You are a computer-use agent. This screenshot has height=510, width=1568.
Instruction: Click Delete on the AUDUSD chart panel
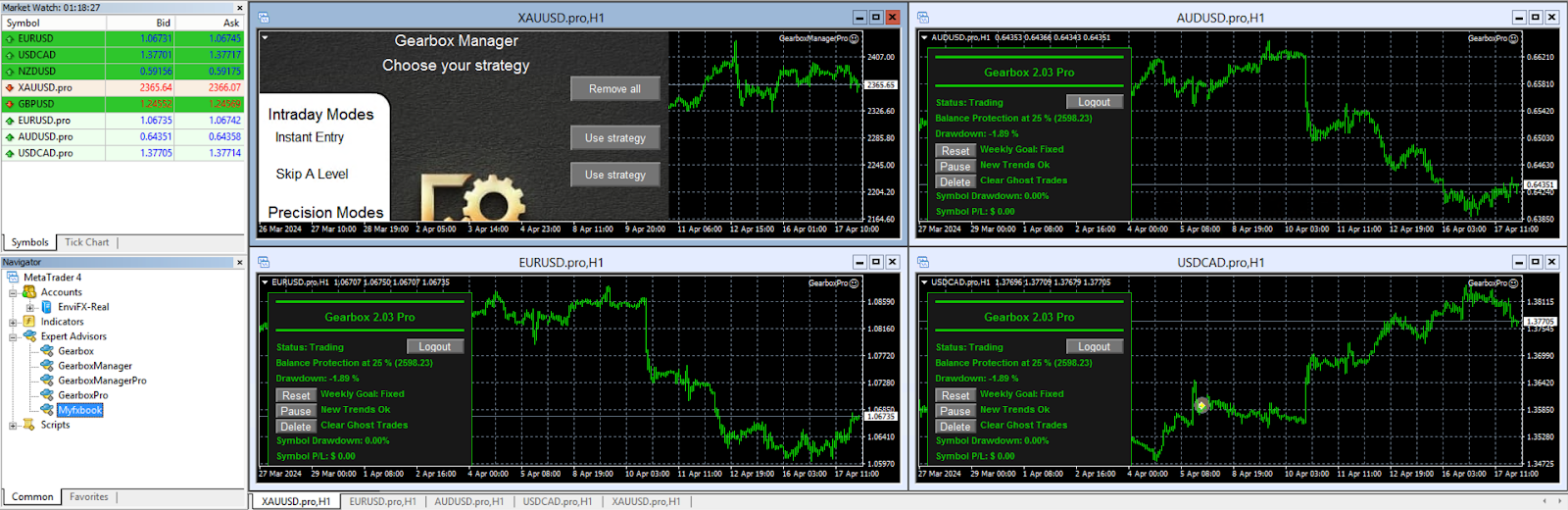tap(955, 182)
